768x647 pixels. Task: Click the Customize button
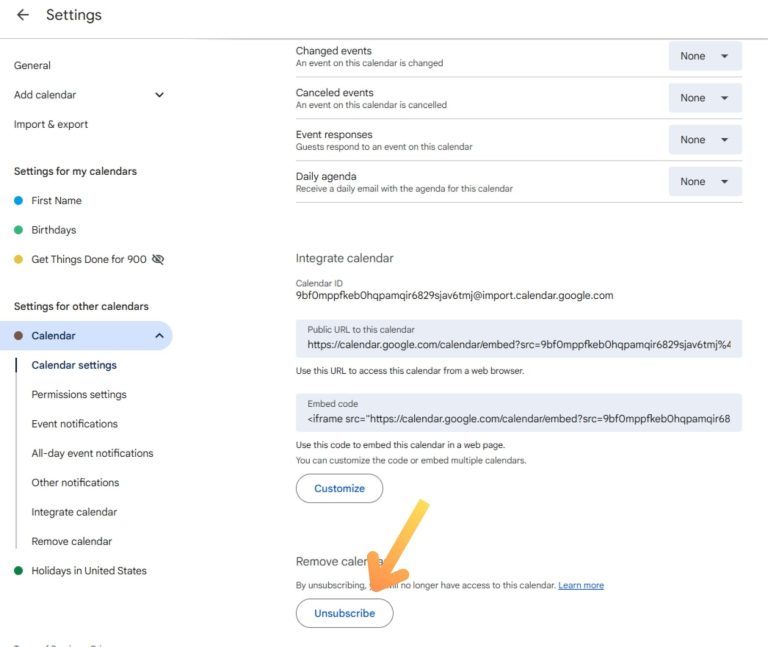pyautogui.click(x=339, y=488)
